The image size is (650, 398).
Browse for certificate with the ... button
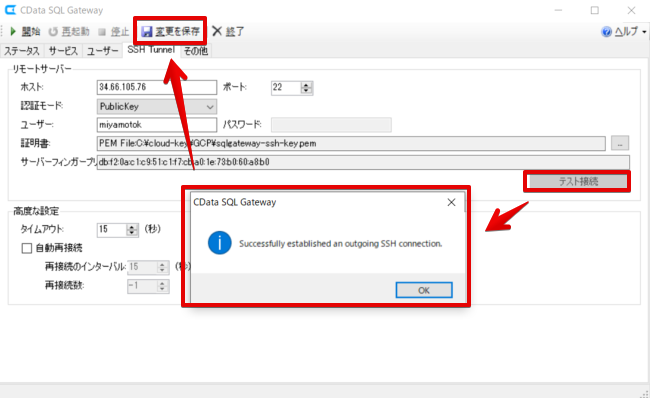(x=620, y=143)
